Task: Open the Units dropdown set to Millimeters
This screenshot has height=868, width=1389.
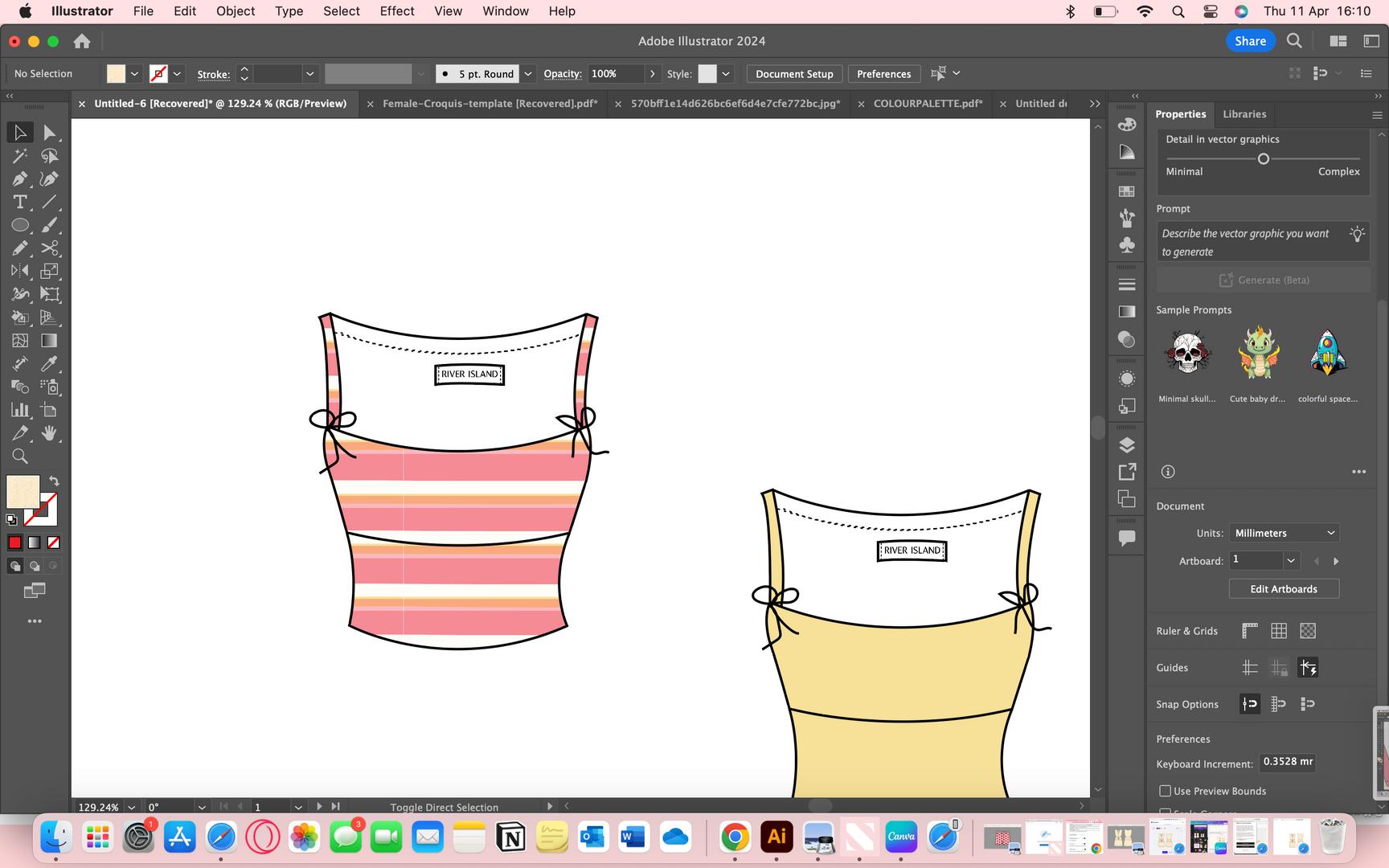Action: tap(1284, 533)
